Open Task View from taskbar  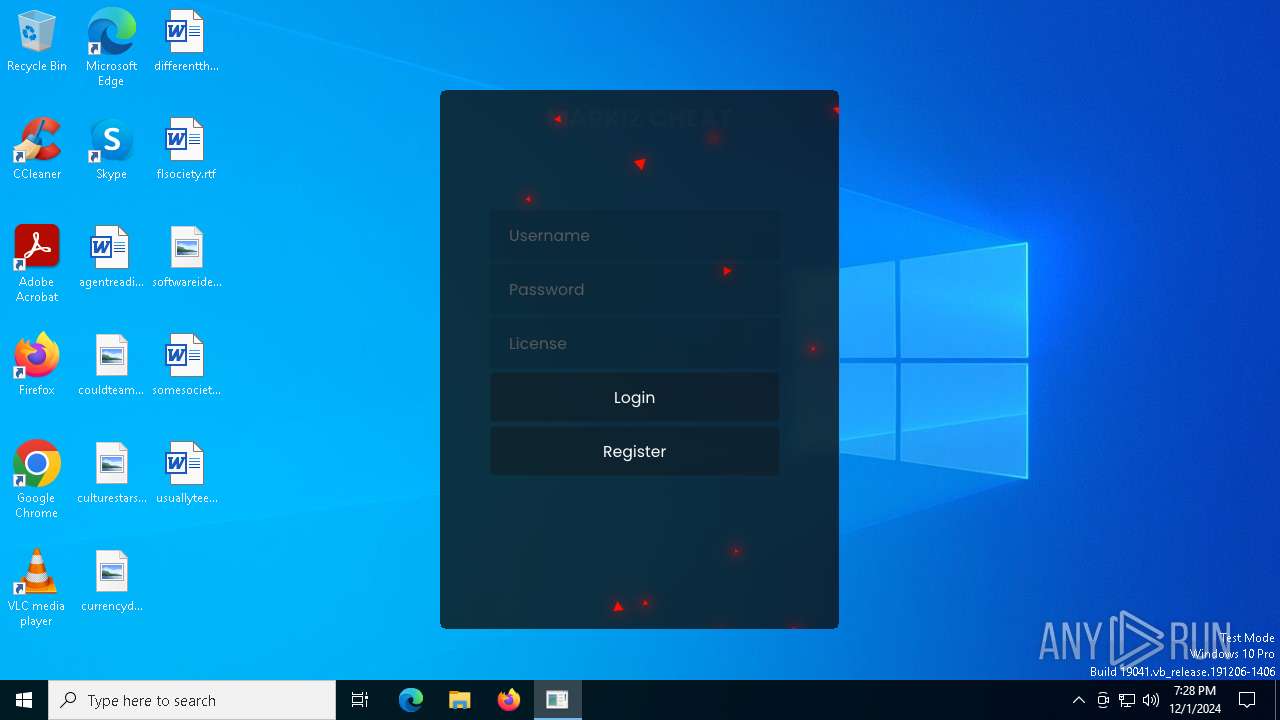(x=360, y=700)
